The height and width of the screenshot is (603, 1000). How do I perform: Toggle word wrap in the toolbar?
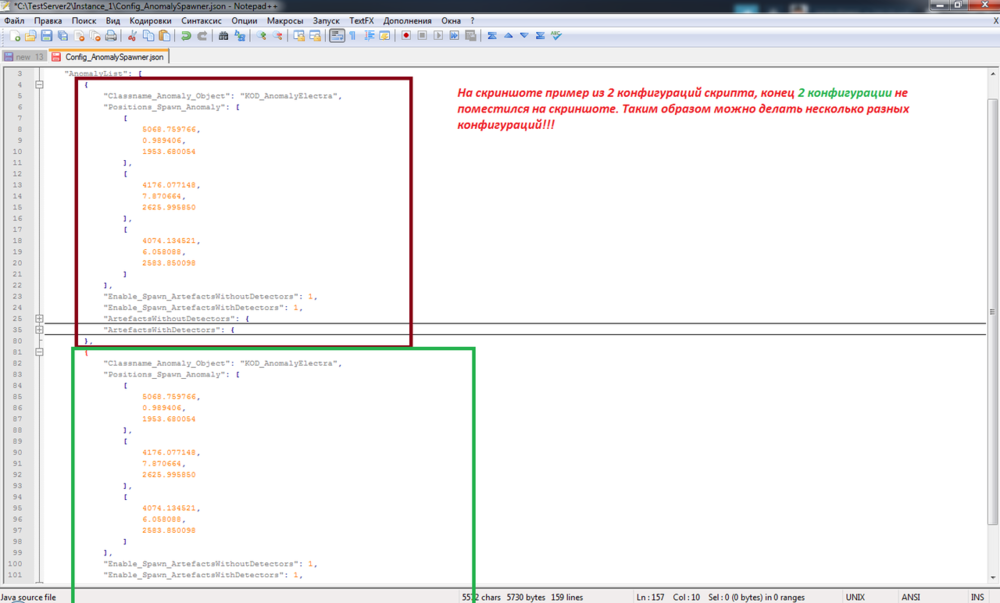coord(337,36)
